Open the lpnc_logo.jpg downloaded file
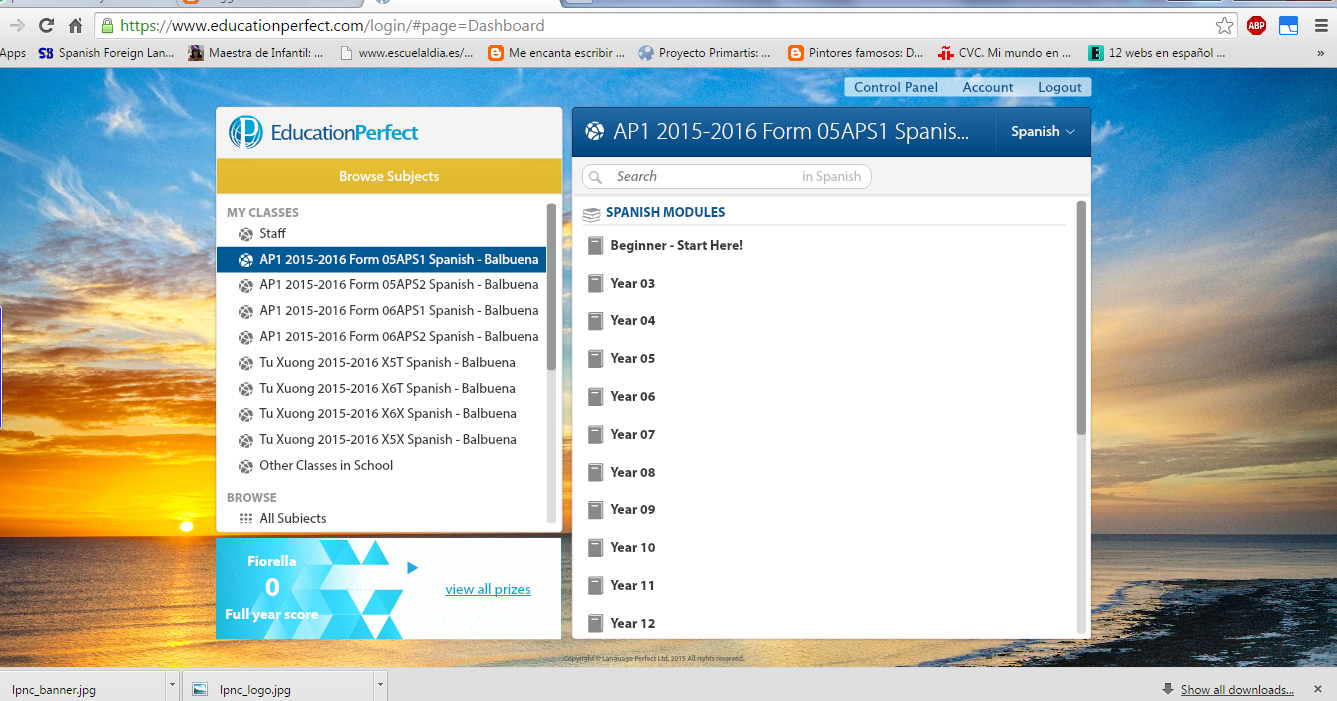 click(280, 689)
